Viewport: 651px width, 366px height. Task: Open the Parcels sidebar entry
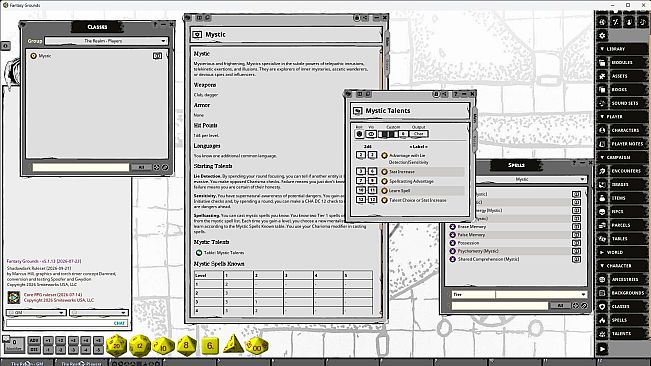(622, 225)
